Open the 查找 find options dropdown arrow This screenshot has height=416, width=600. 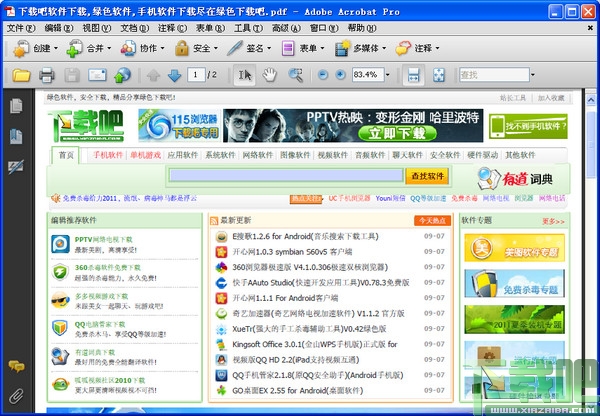coord(533,75)
